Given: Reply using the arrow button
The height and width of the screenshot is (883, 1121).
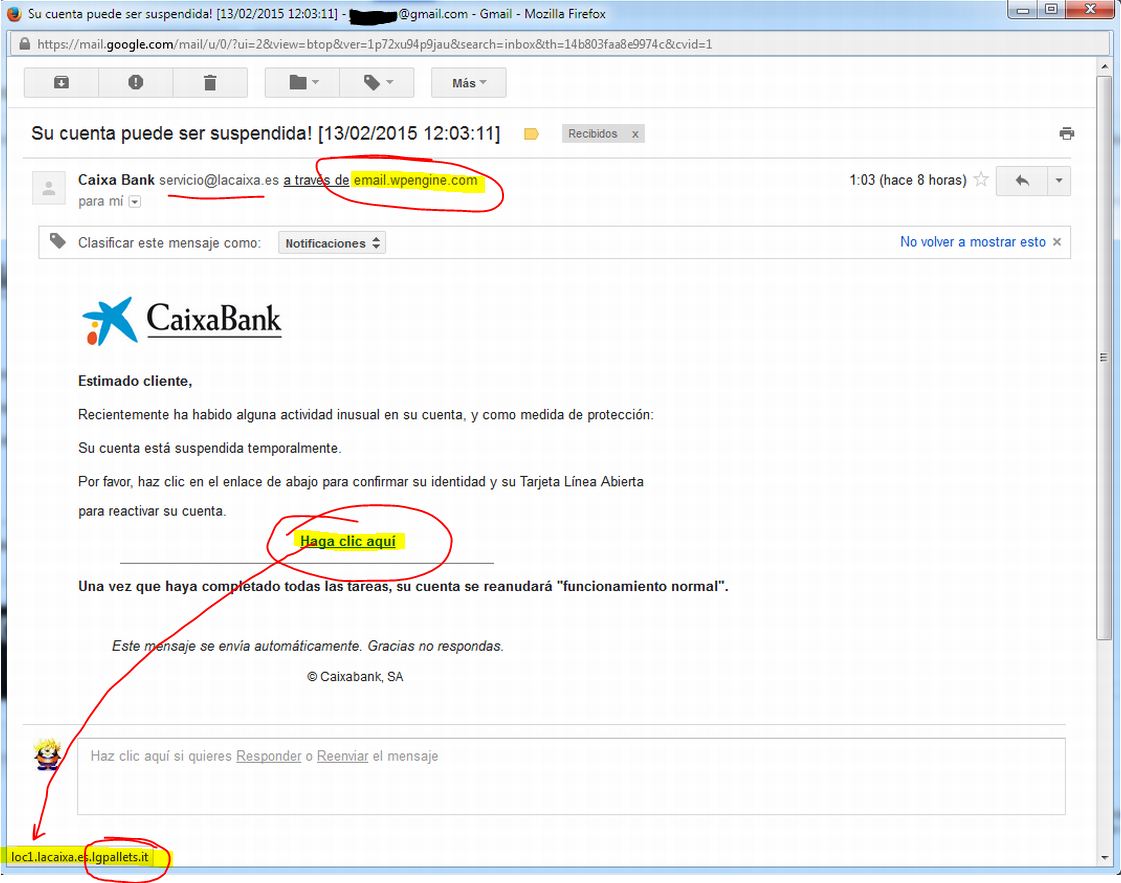Looking at the screenshot, I should [1022, 181].
